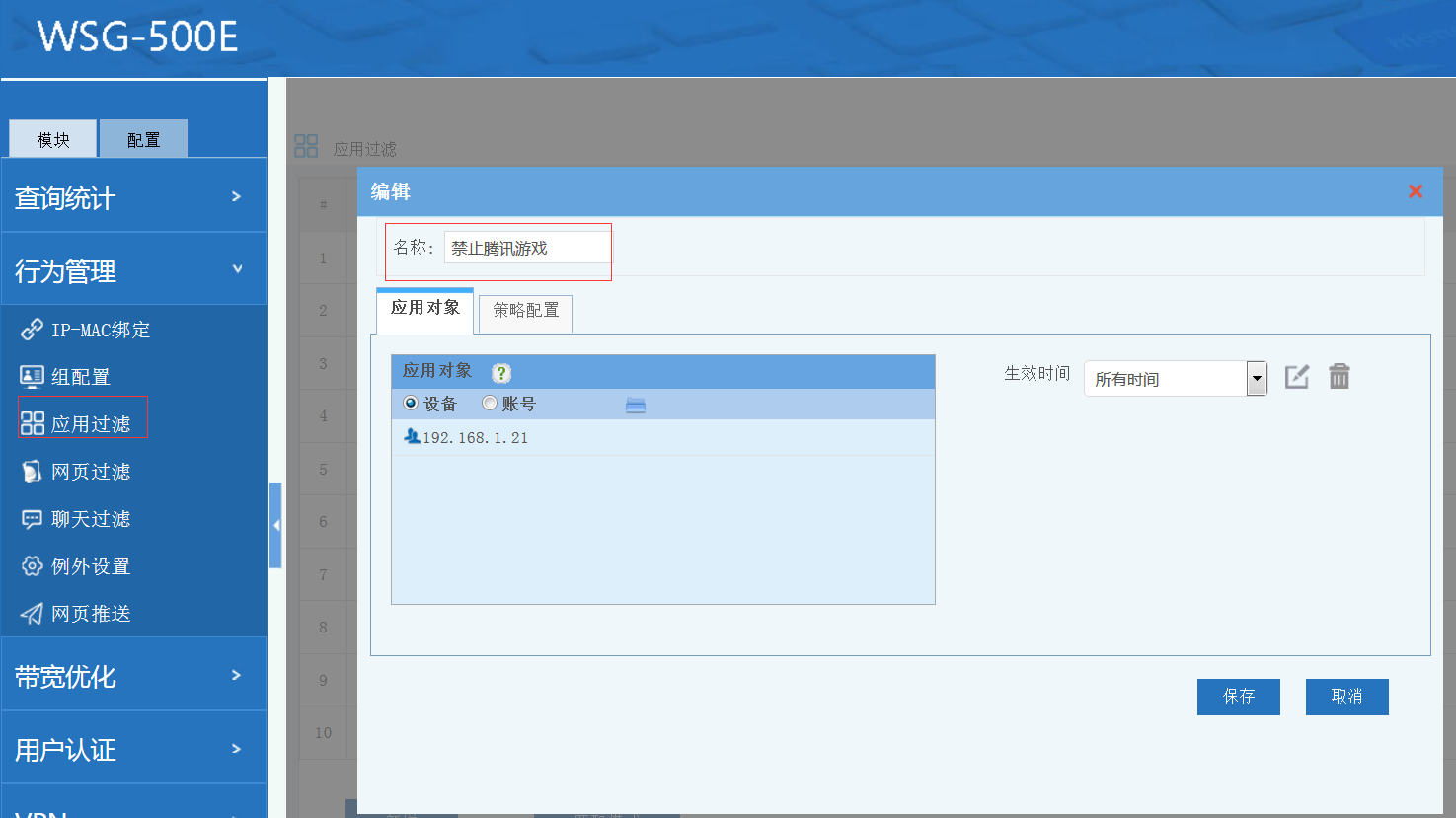This screenshot has width=1456, height=818.
Task: Open 聊天过滤 sidebar item
Action: tap(90, 519)
